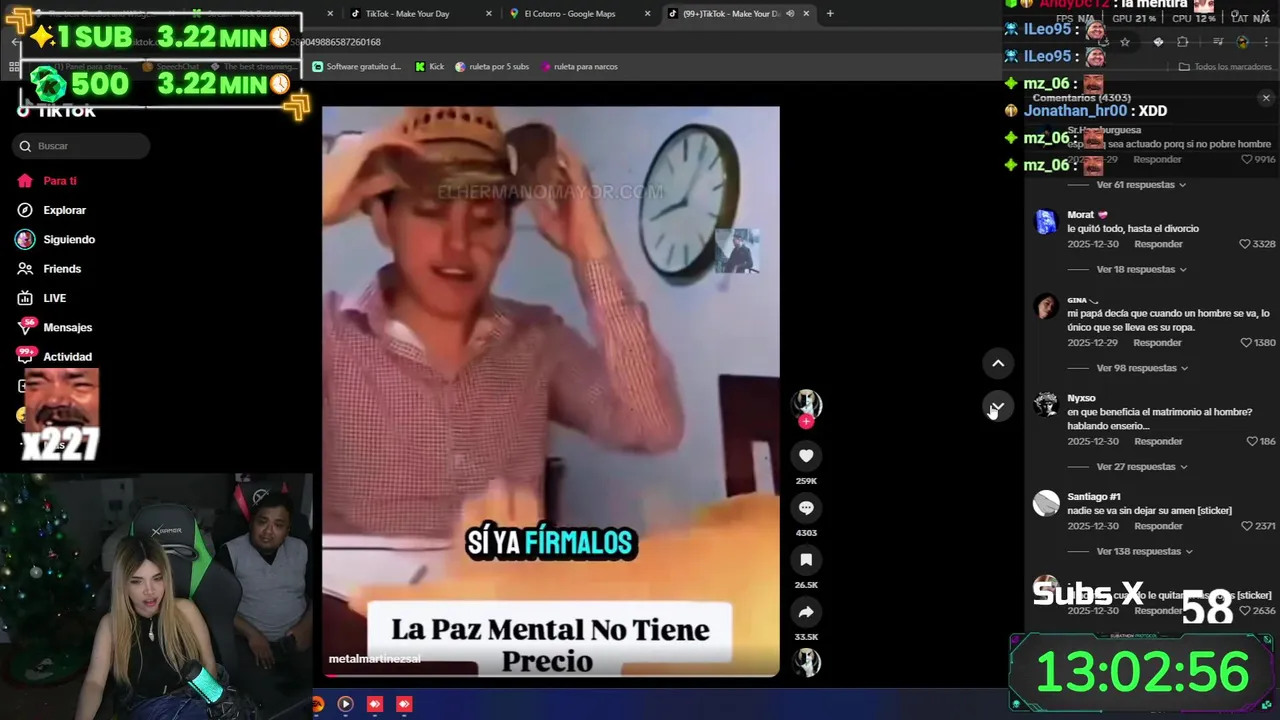Close the Google Maps tab

pos(647,14)
